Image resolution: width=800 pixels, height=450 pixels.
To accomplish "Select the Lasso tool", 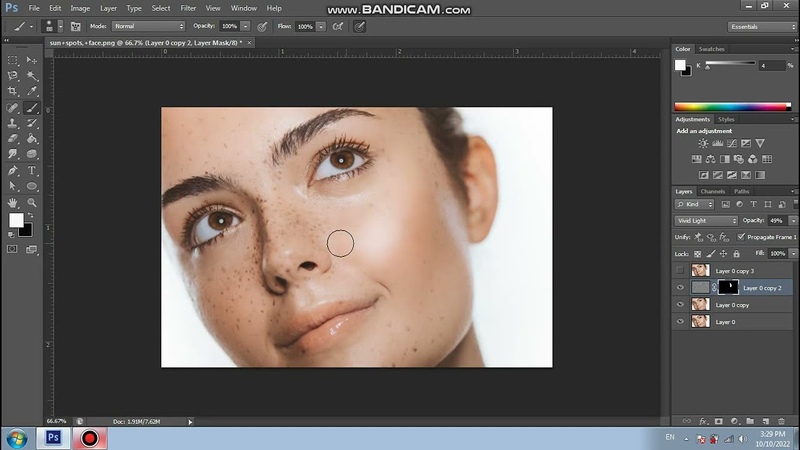I will (13, 76).
